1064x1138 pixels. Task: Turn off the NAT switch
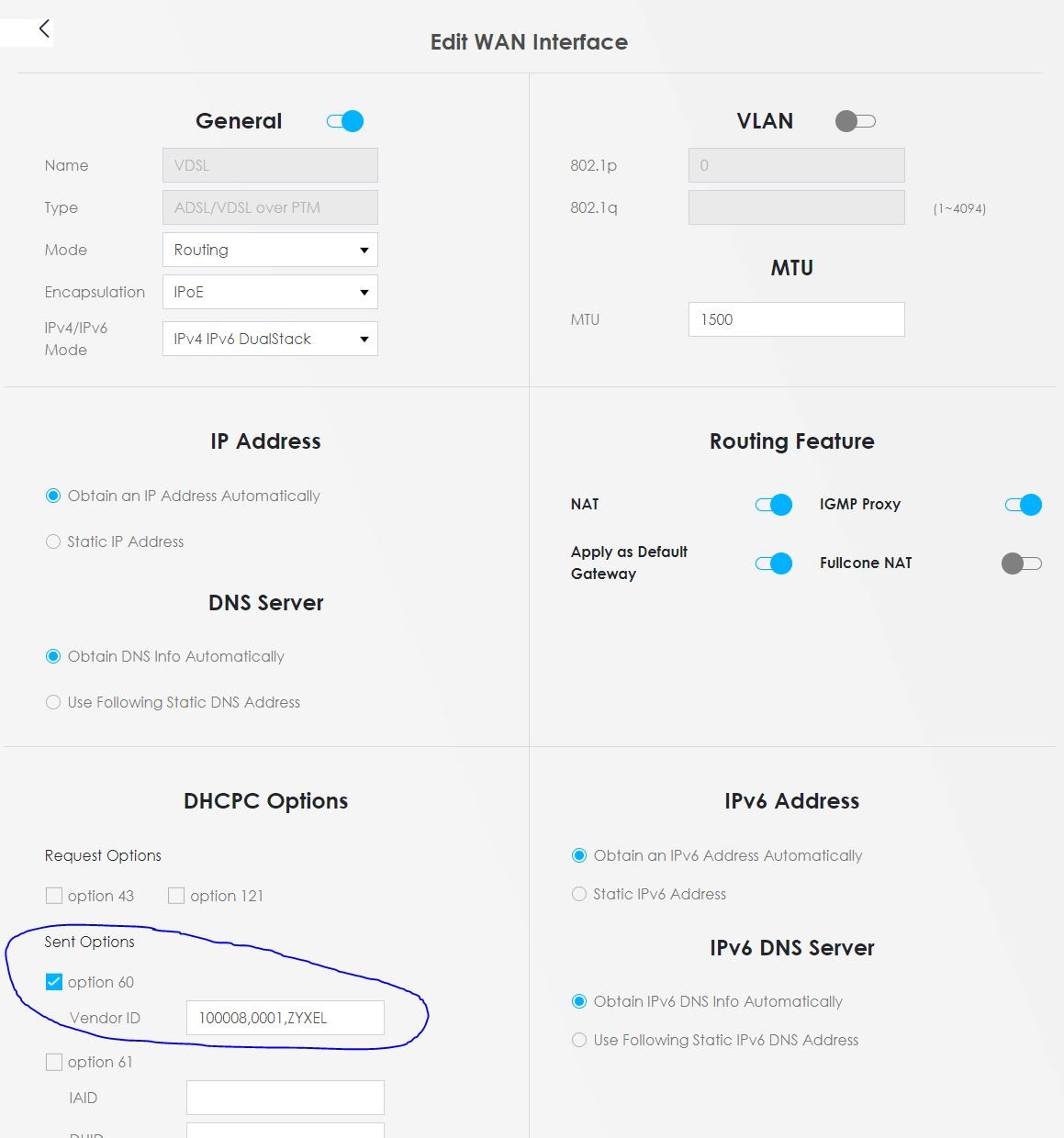[773, 505]
